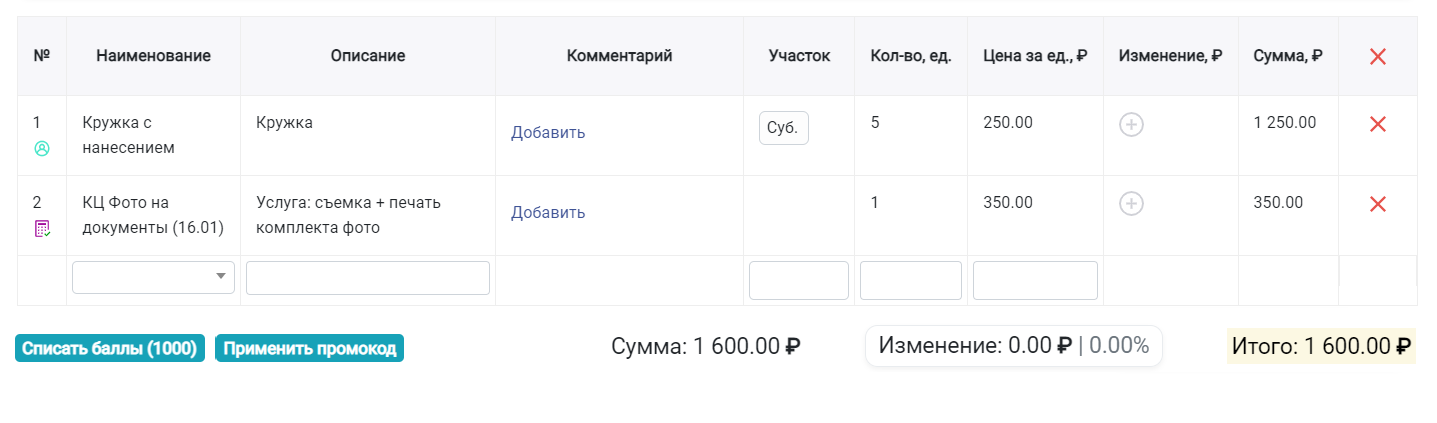Viewport: 1437px width, 423px height.
Task: Click Добавить comment link for photo service
Action: (548, 212)
